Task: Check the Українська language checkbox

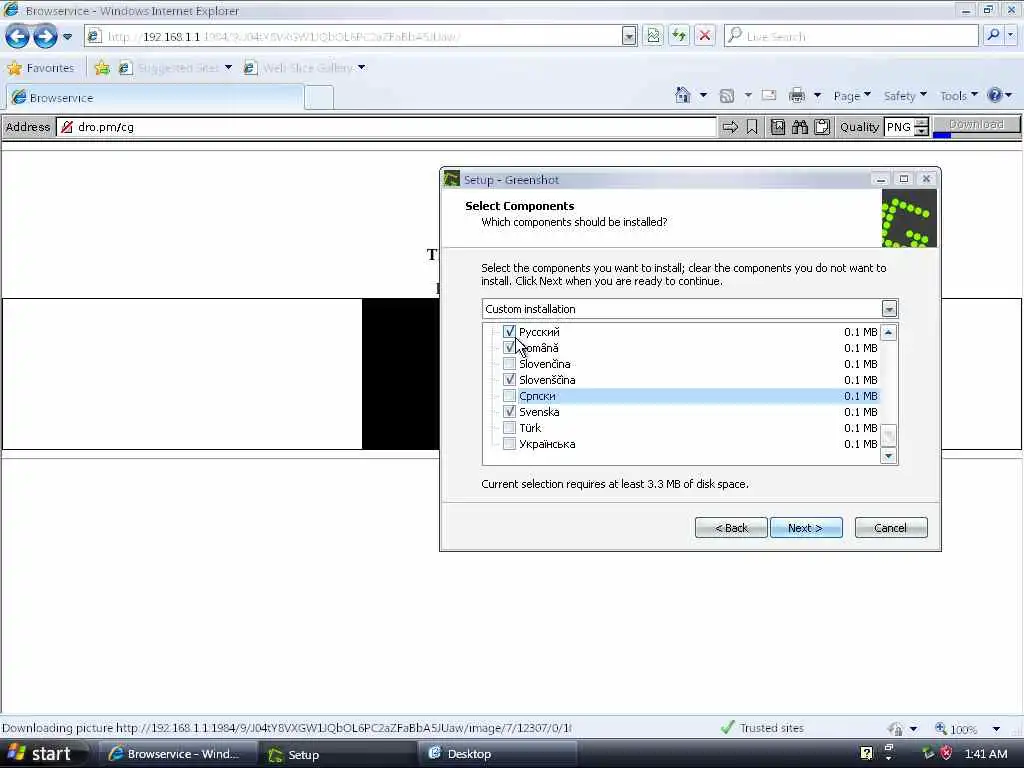Action: point(509,444)
